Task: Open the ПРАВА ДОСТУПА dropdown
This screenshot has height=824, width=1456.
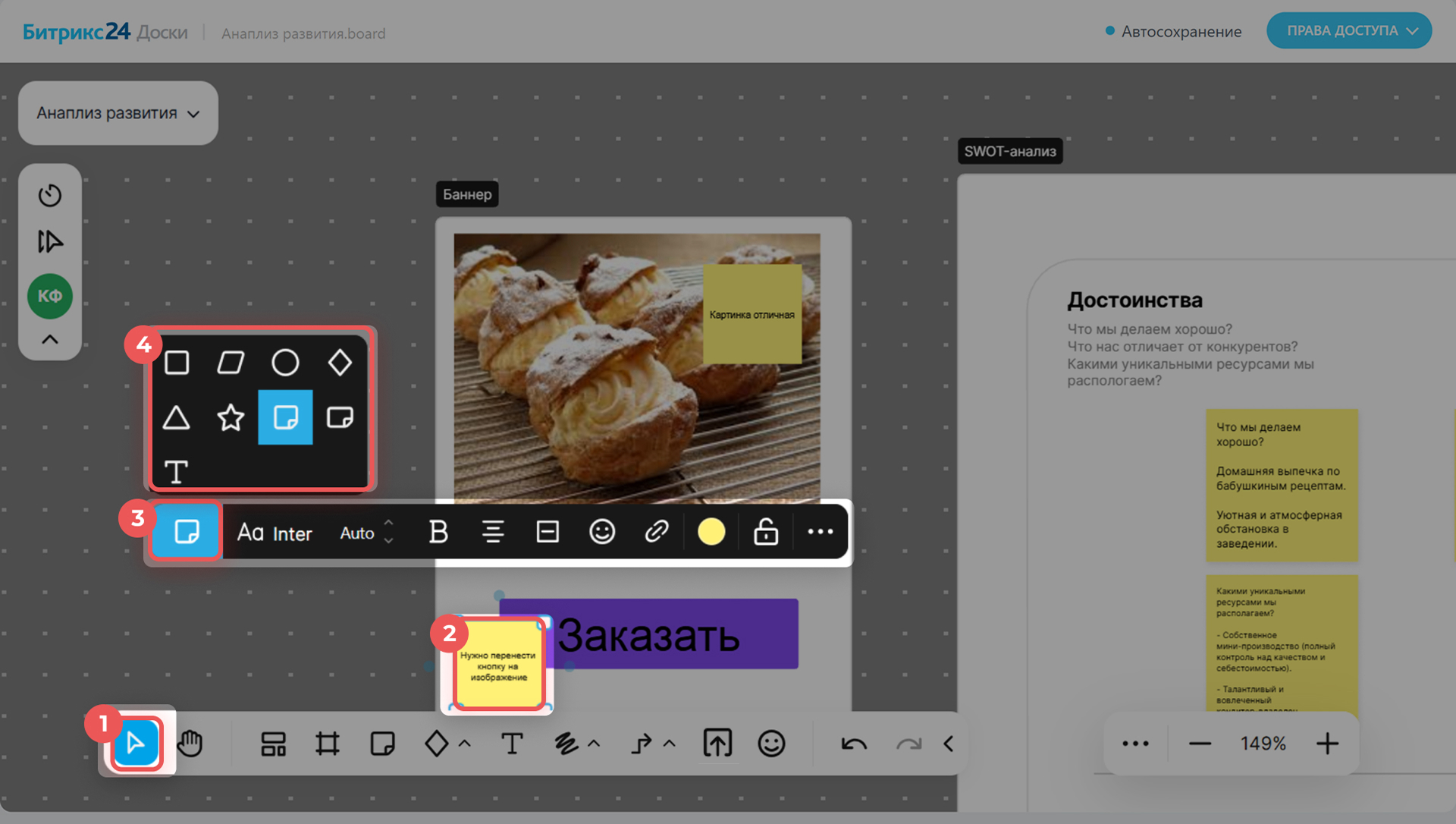Action: pos(1349,31)
